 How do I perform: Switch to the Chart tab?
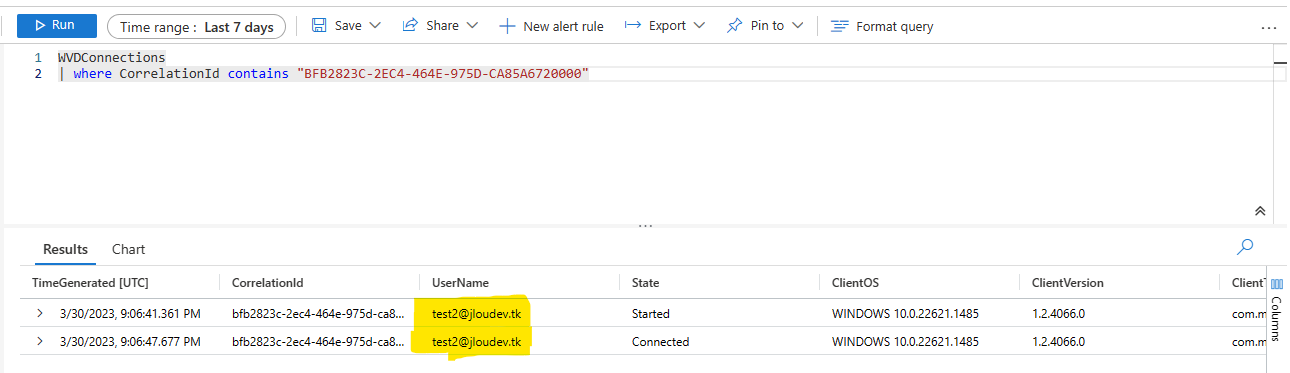128,249
